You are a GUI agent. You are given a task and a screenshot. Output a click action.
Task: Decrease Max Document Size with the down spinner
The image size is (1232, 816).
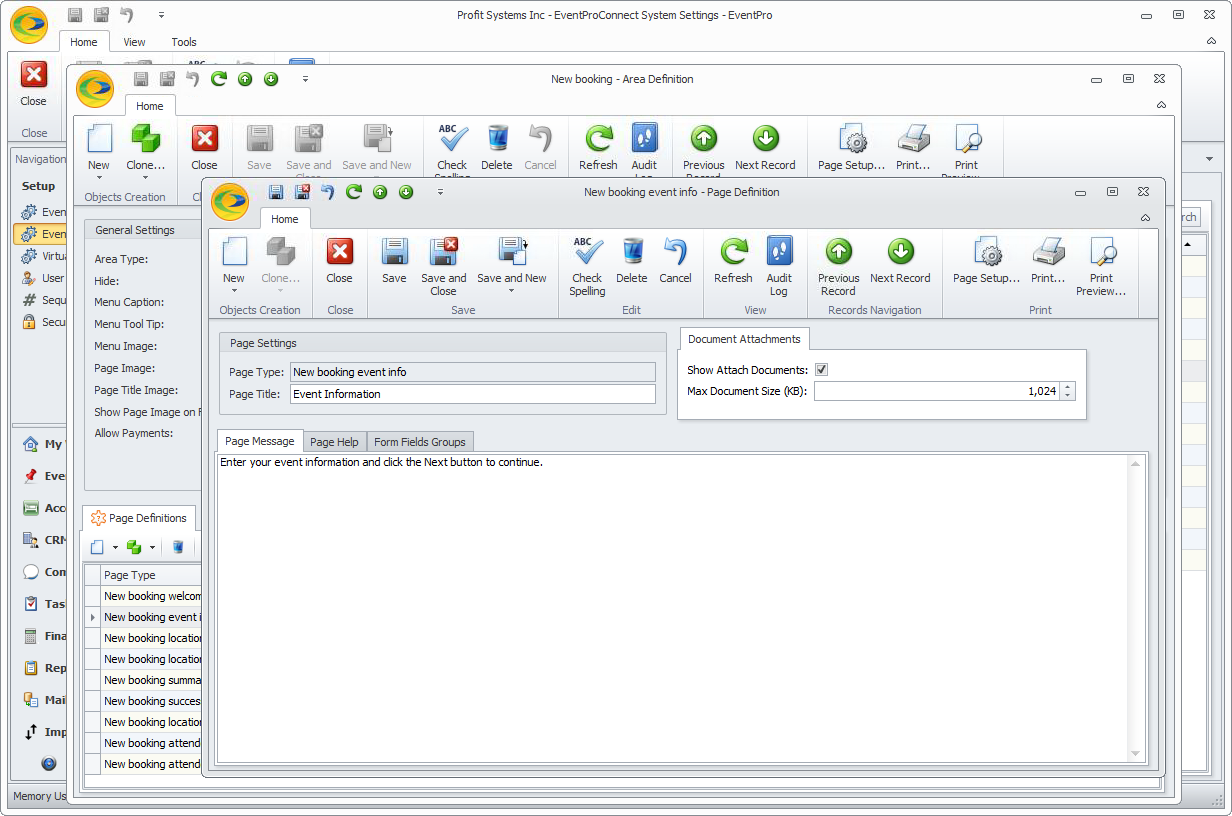pos(1068,396)
